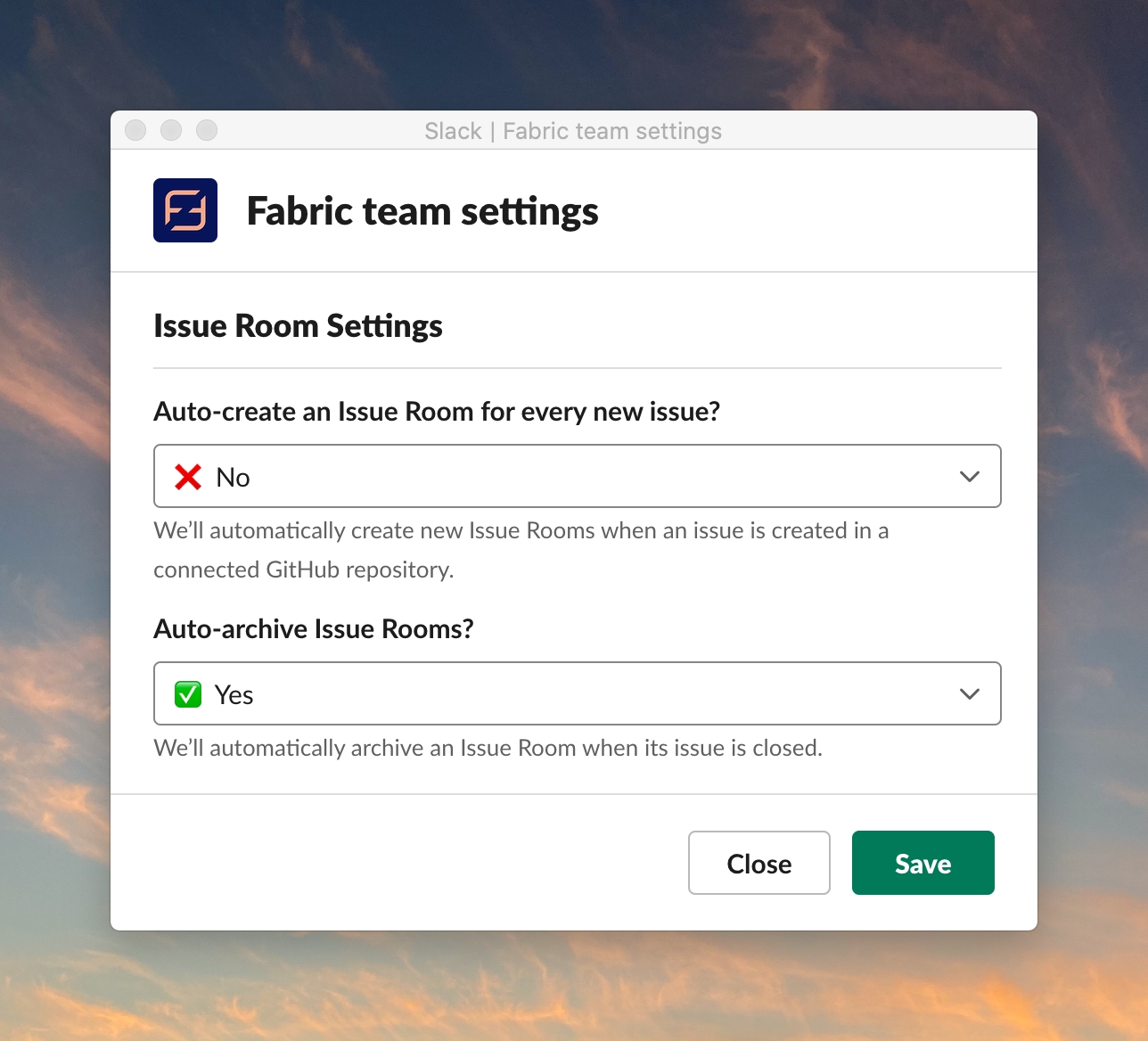Click the 'Auto-create an Issue Room' question label
This screenshot has height=1041, width=1148.
pyautogui.click(x=437, y=412)
